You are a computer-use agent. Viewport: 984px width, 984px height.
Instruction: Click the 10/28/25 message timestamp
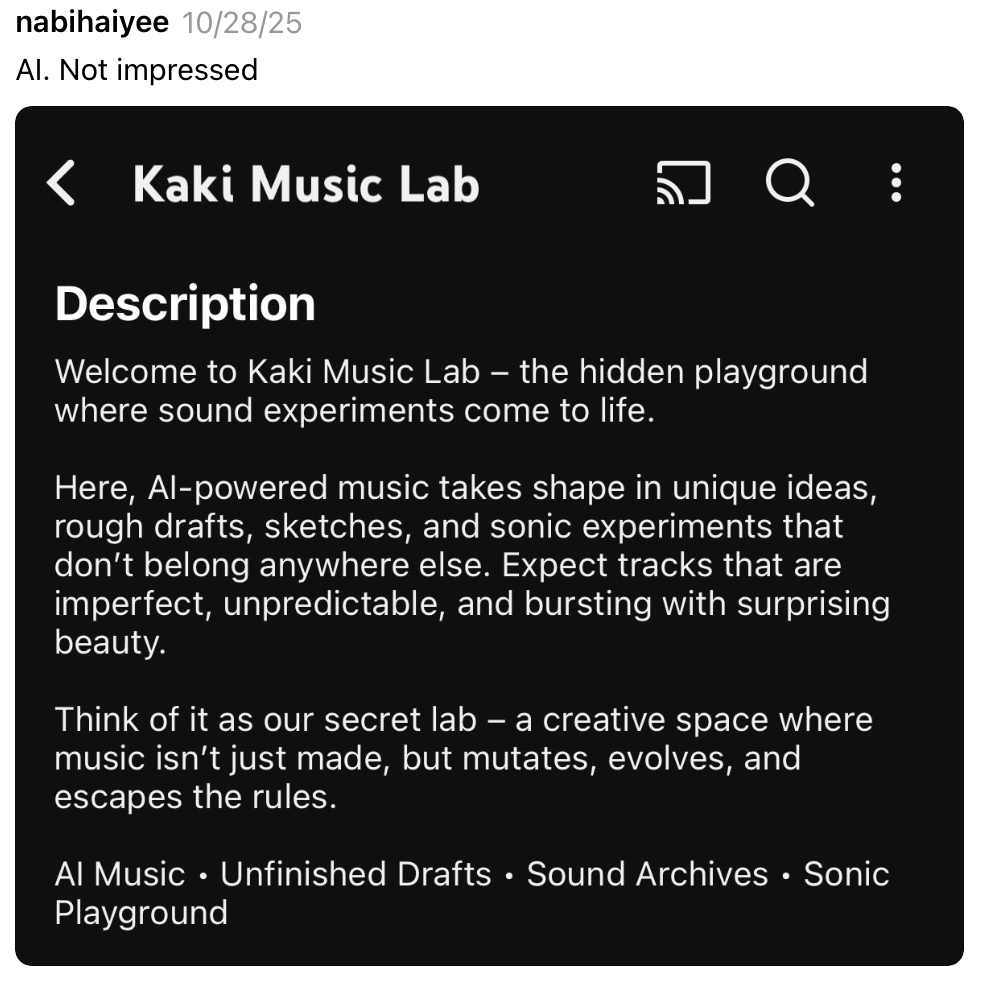pyautogui.click(x=242, y=23)
